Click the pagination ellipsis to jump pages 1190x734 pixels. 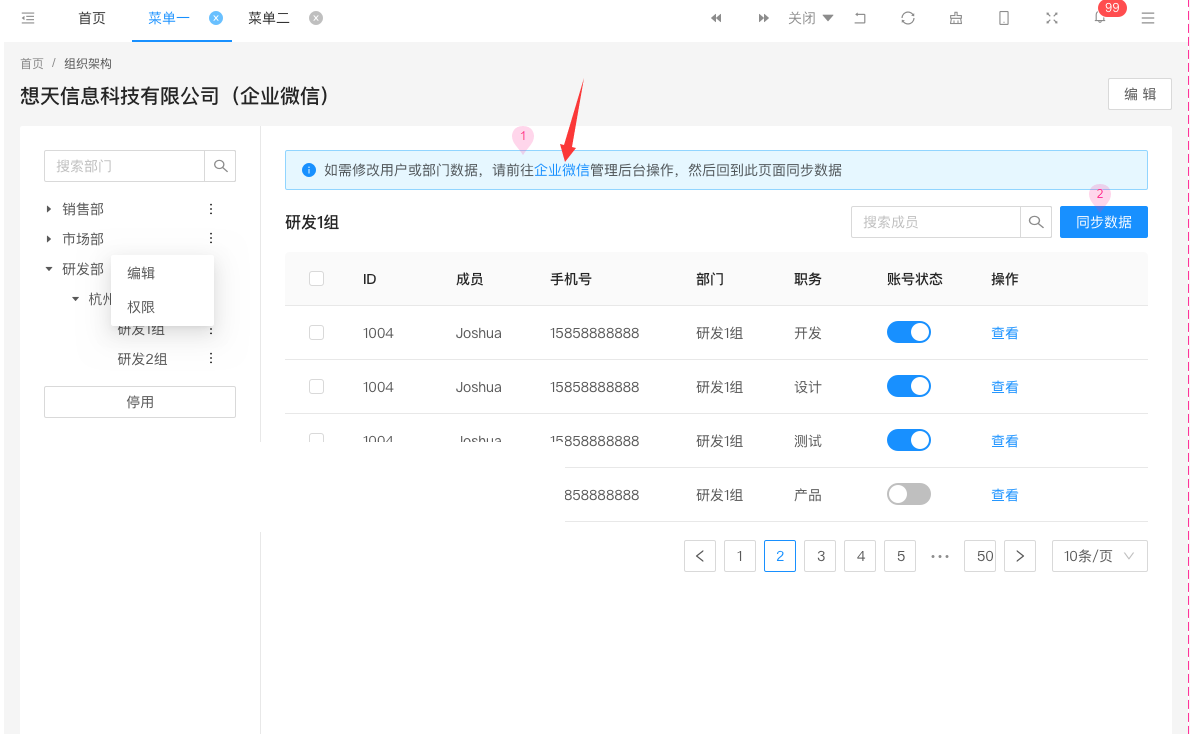[940, 556]
